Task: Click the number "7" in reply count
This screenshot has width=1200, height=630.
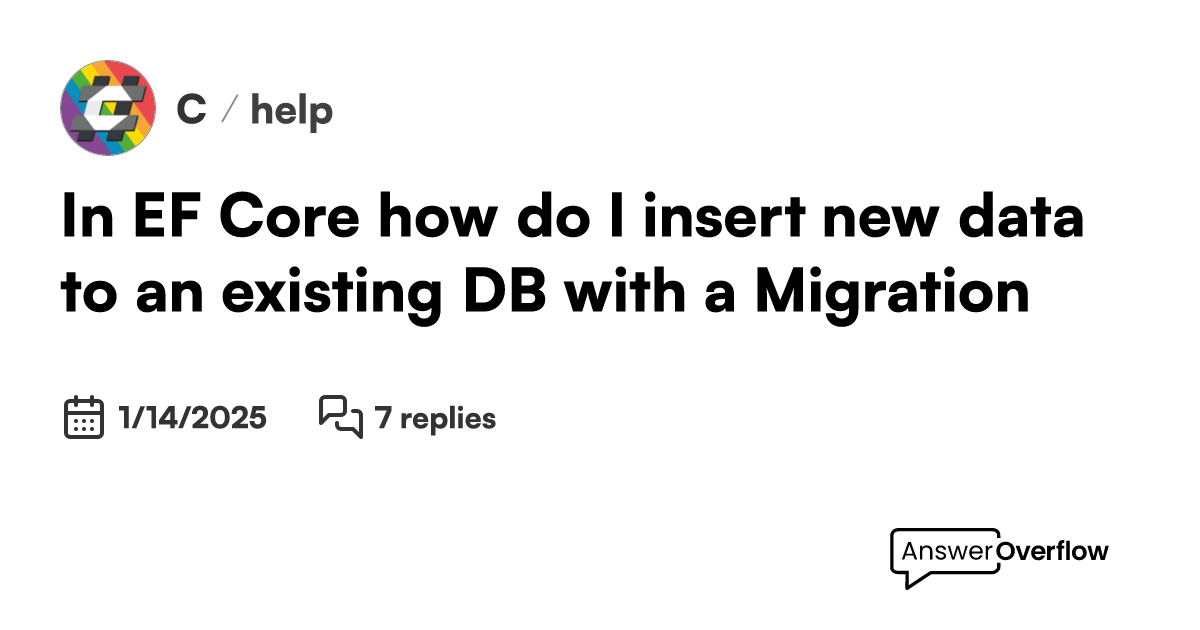Action: [382, 418]
